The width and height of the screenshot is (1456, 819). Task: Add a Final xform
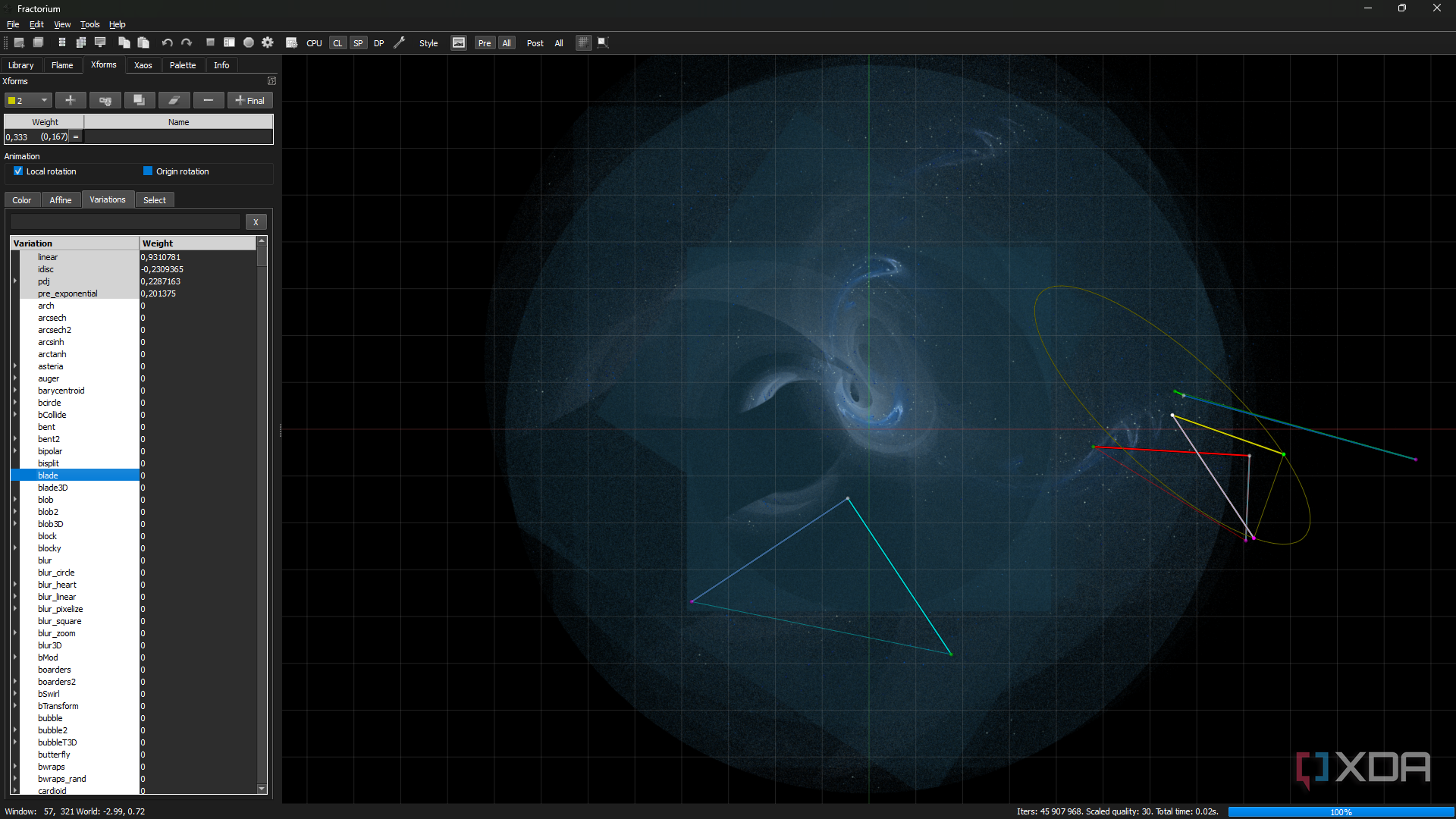pyautogui.click(x=250, y=100)
